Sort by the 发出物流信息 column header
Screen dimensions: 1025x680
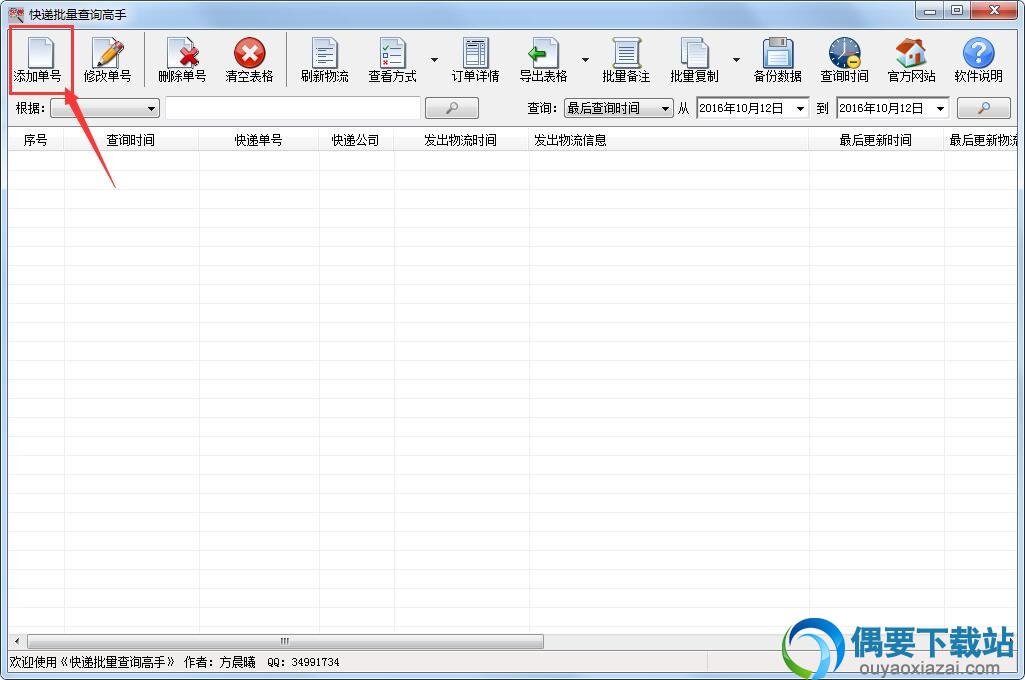tap(669, 140)
